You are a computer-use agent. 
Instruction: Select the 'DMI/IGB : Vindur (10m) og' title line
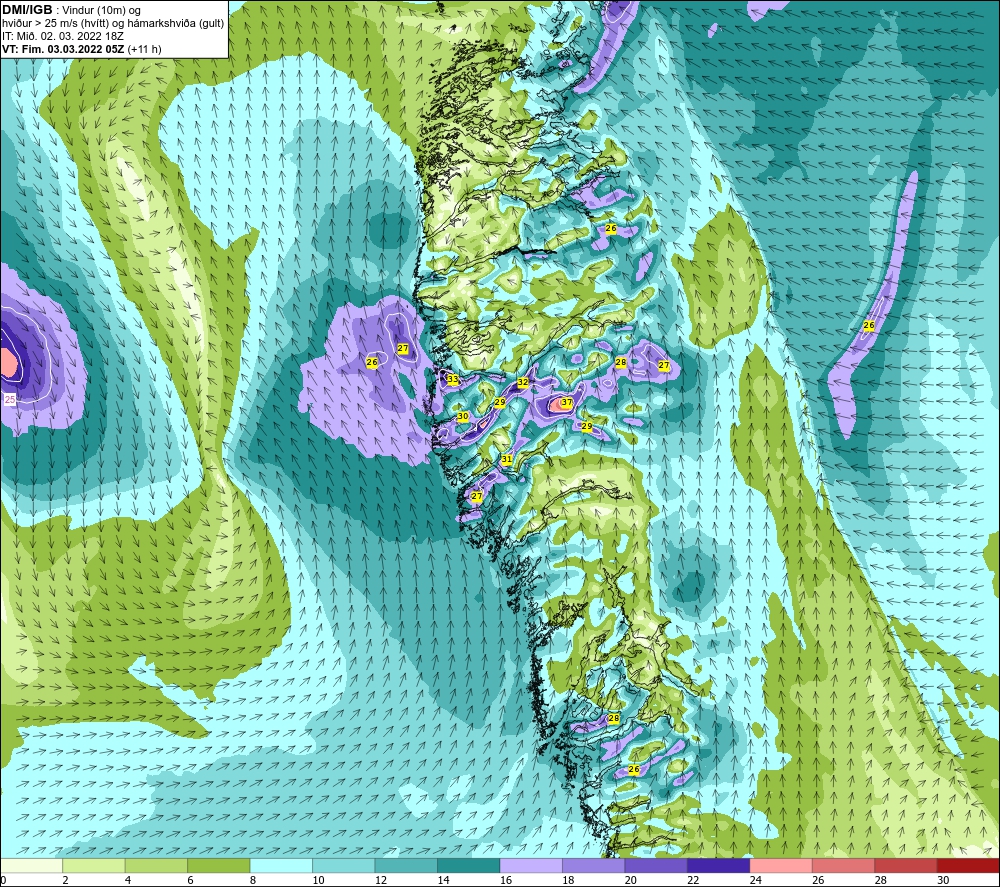(x=71, y=10)
